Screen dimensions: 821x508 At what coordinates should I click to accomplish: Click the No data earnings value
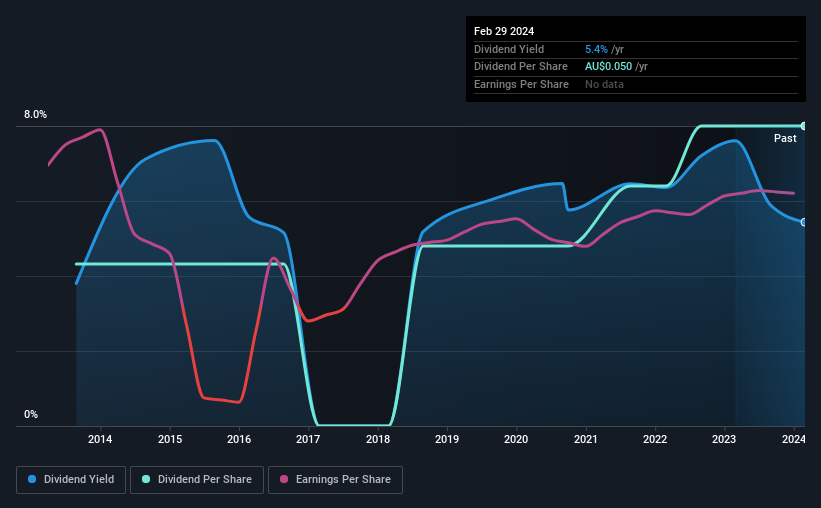coord(604,84)
